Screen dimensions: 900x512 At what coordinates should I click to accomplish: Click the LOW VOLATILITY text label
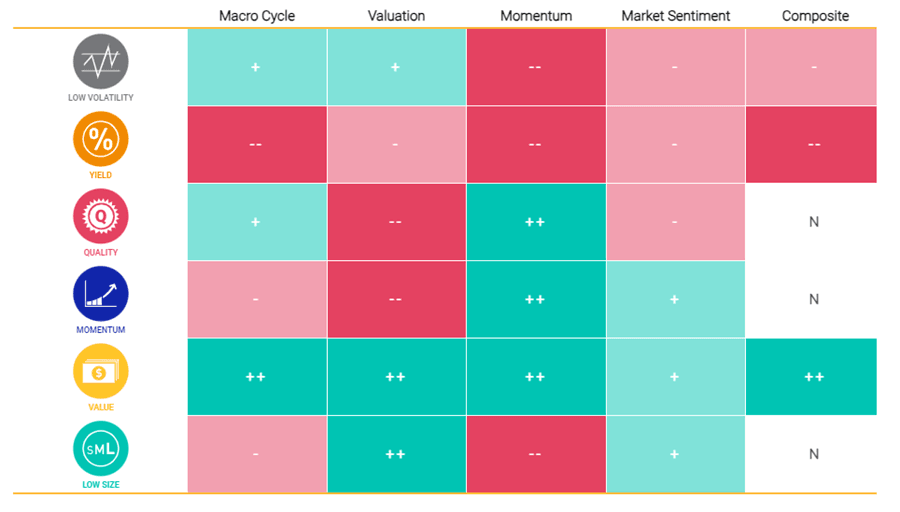pyautogui.click(x=100, y=98)
